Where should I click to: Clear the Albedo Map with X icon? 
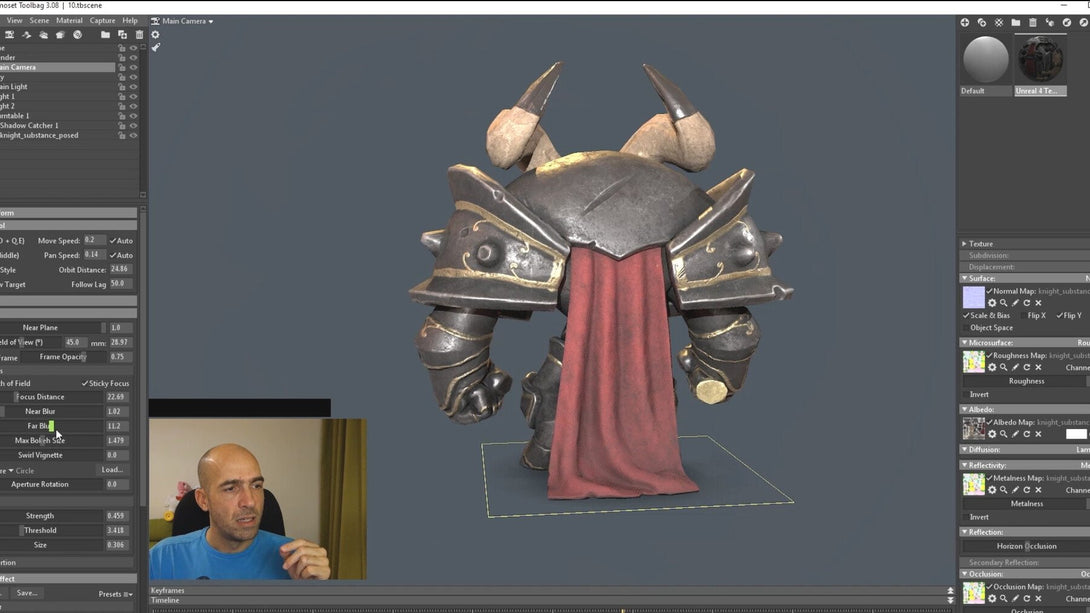tap(1038, 434)
